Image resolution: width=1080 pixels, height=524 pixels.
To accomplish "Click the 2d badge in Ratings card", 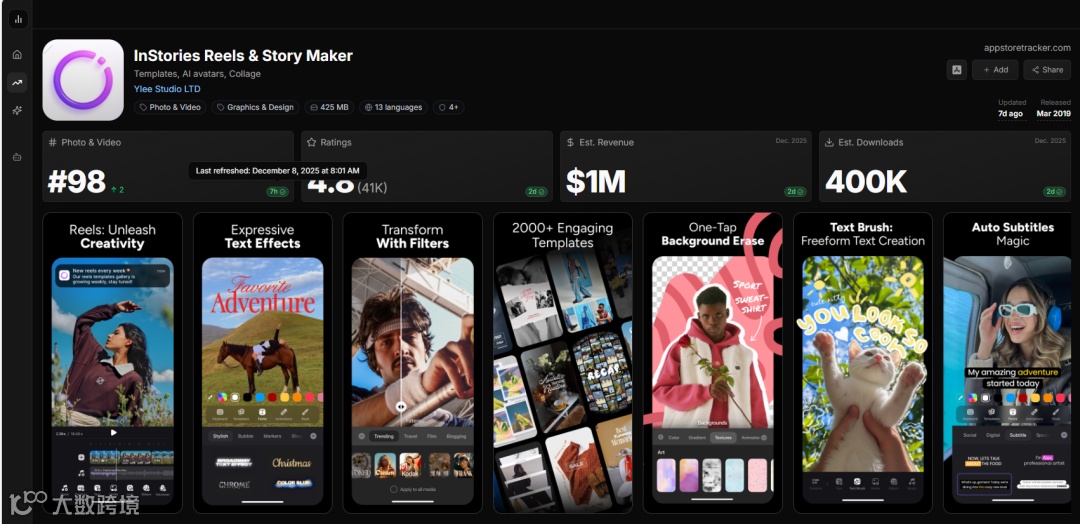I will 537,191.
